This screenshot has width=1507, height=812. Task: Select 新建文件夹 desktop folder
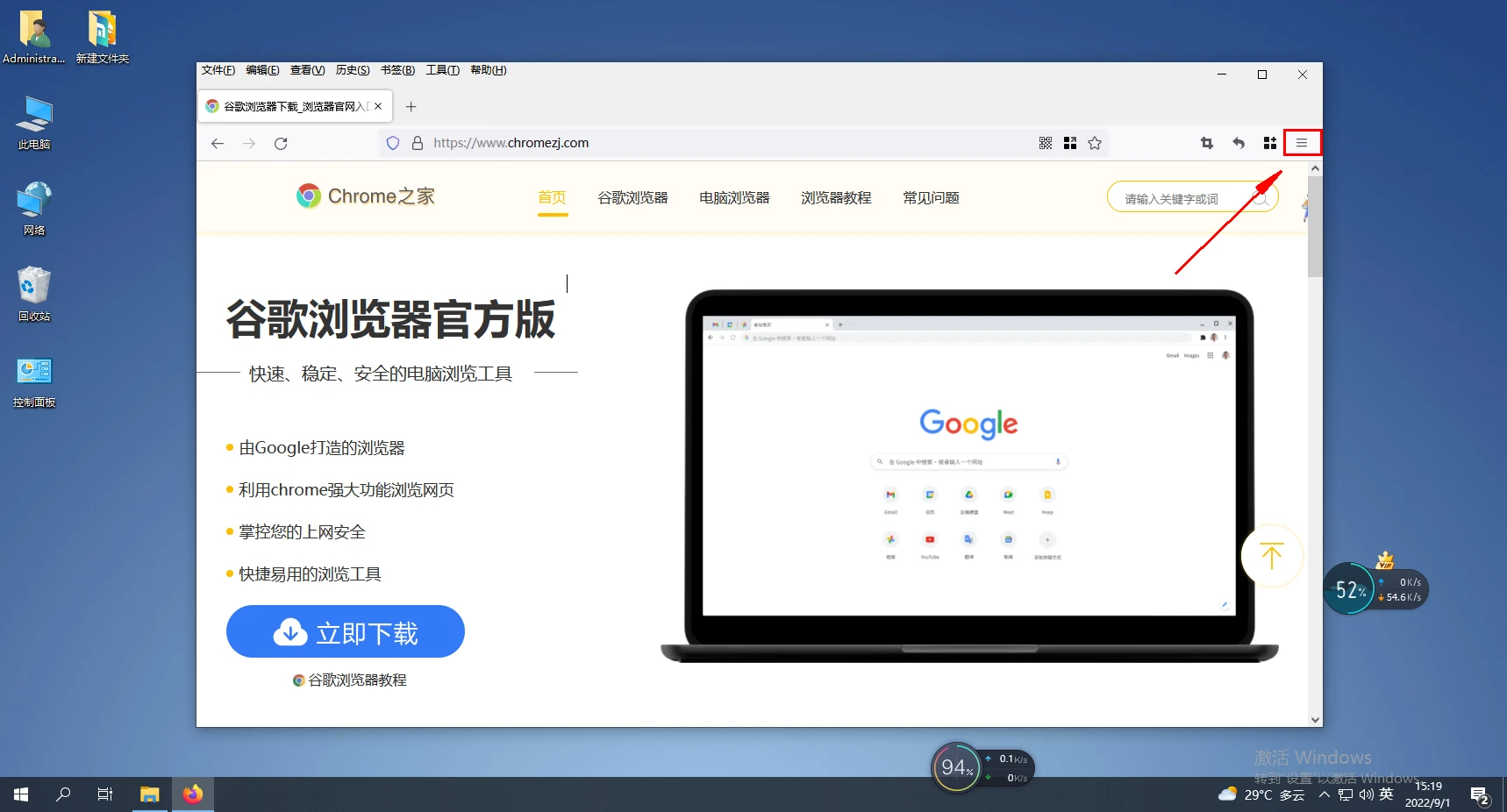pyautogui.click(x=102, y=37)
